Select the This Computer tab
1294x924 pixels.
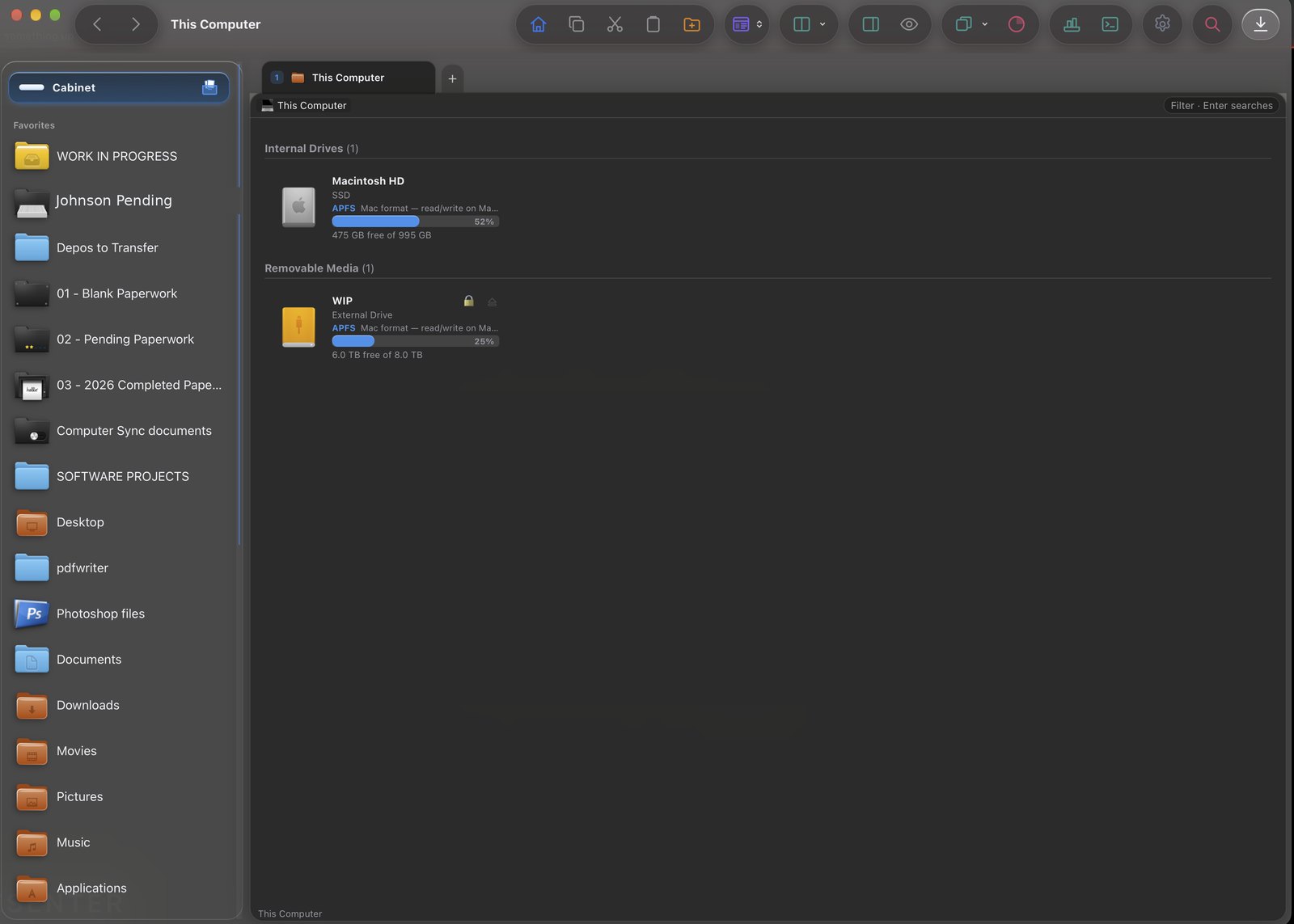349,78
